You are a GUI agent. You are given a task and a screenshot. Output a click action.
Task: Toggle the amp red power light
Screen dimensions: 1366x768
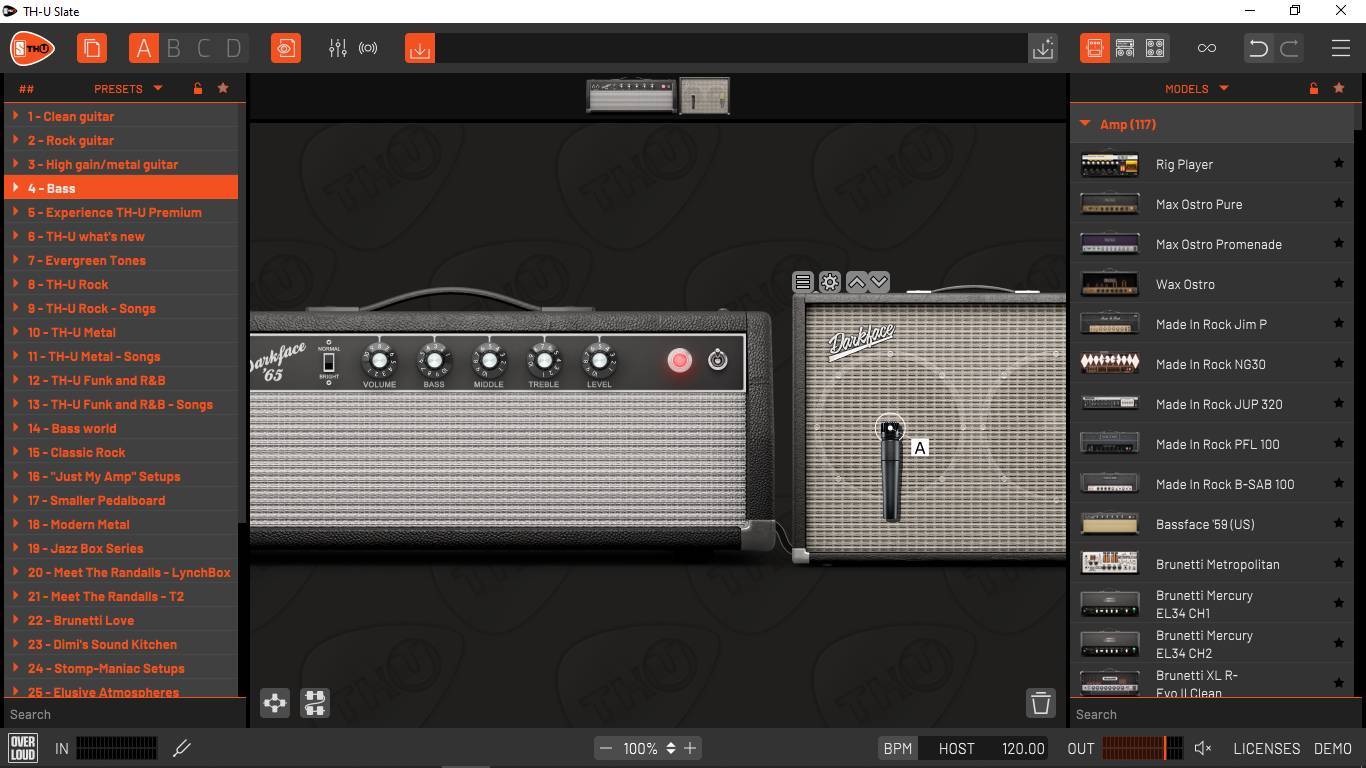[x=679, y=360]
